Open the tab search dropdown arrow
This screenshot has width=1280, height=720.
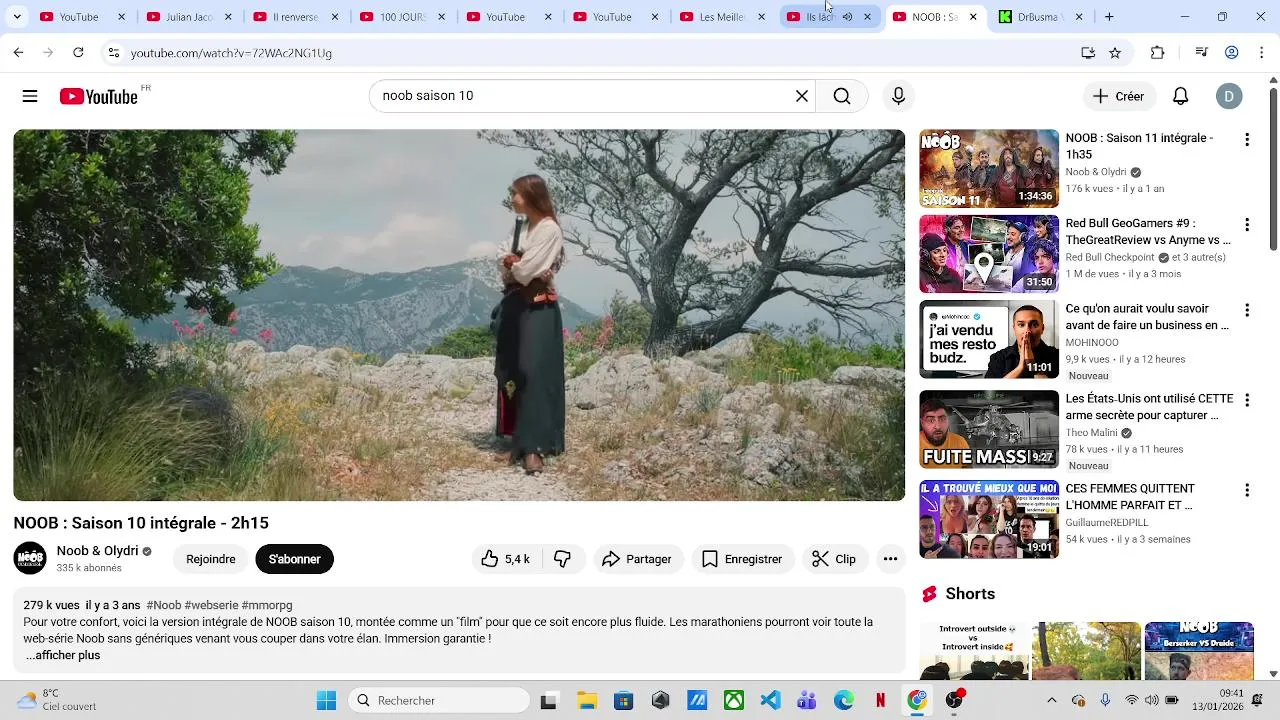[17, 17]
